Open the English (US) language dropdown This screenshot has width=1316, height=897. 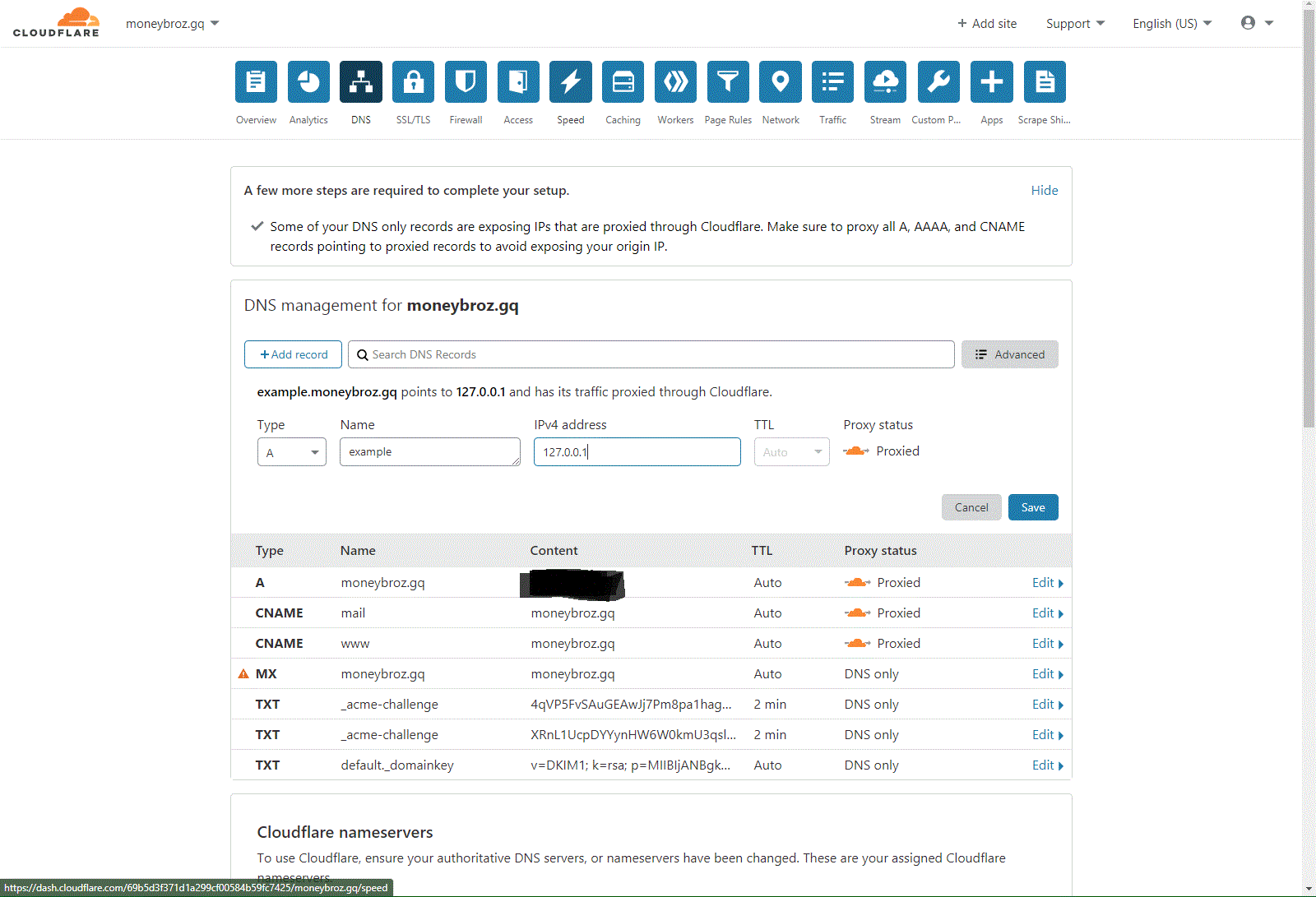[1172, 23]
